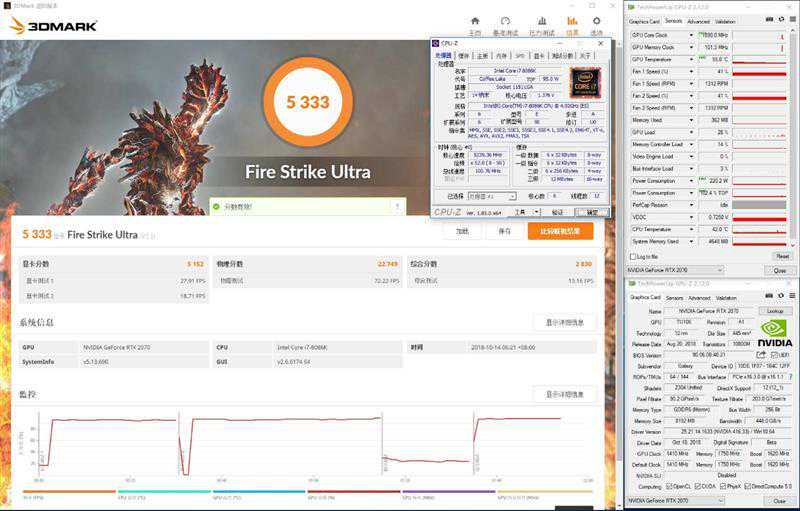Expand the GPU Core Clock sensor dropdown

click(x=689, y=34)
